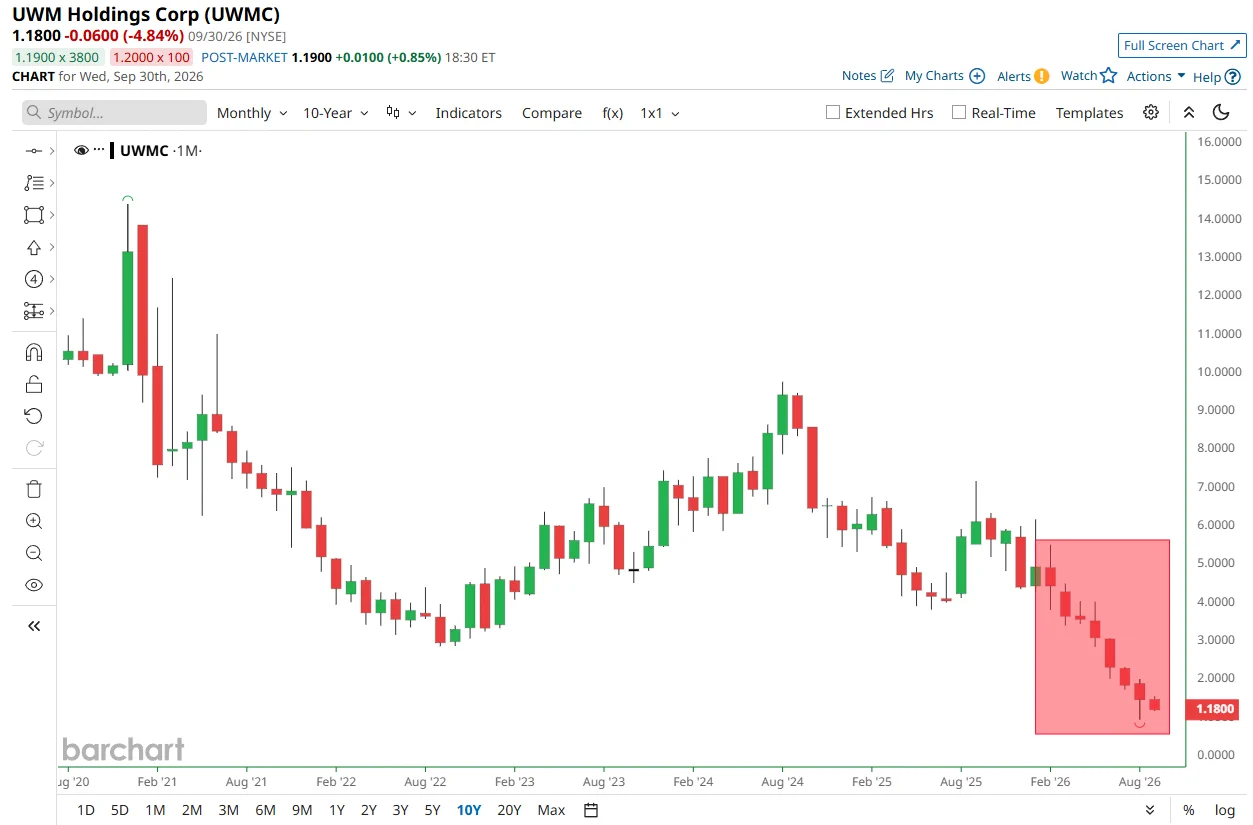Enable the Real-Time checkbox

coord(959,112)
